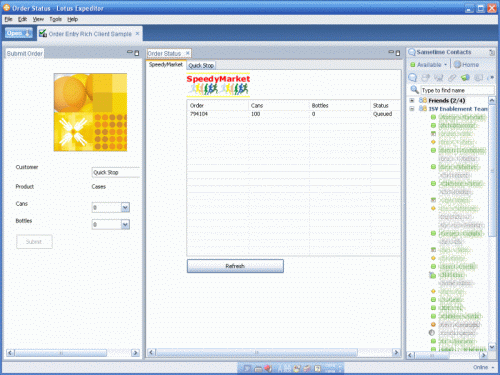Viewport: 500px width, 375px height.
Task: Click the Order Entry tab checkmark icon
Action: [x=43, y=33]
